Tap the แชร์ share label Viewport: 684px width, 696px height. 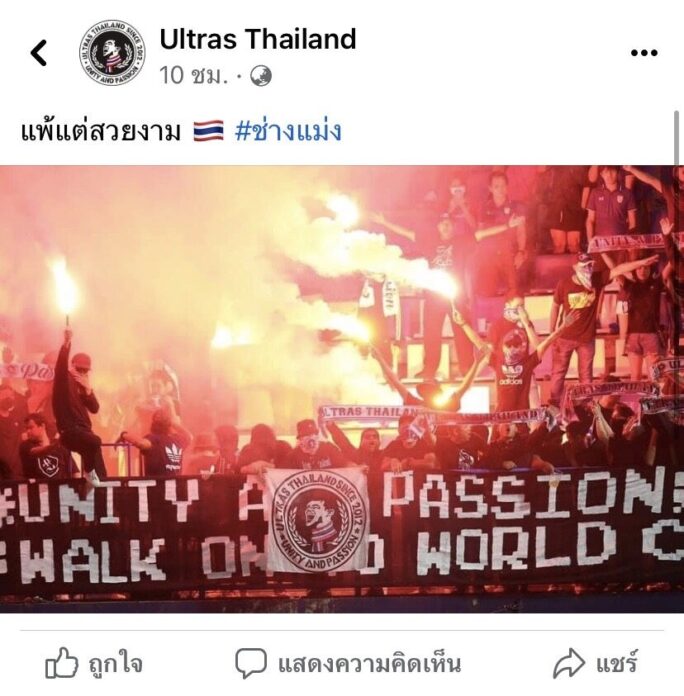pos(617,664)
